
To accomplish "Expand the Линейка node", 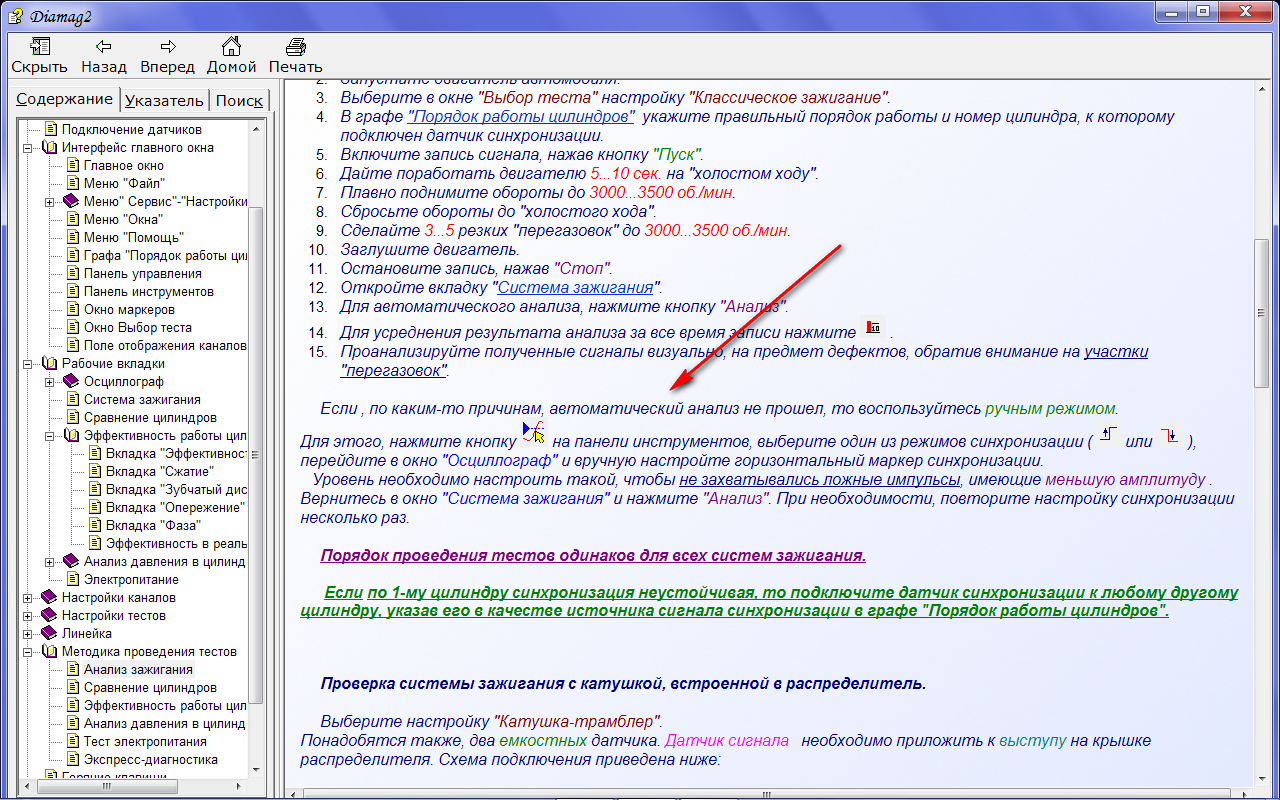I will tap(29, 634).
